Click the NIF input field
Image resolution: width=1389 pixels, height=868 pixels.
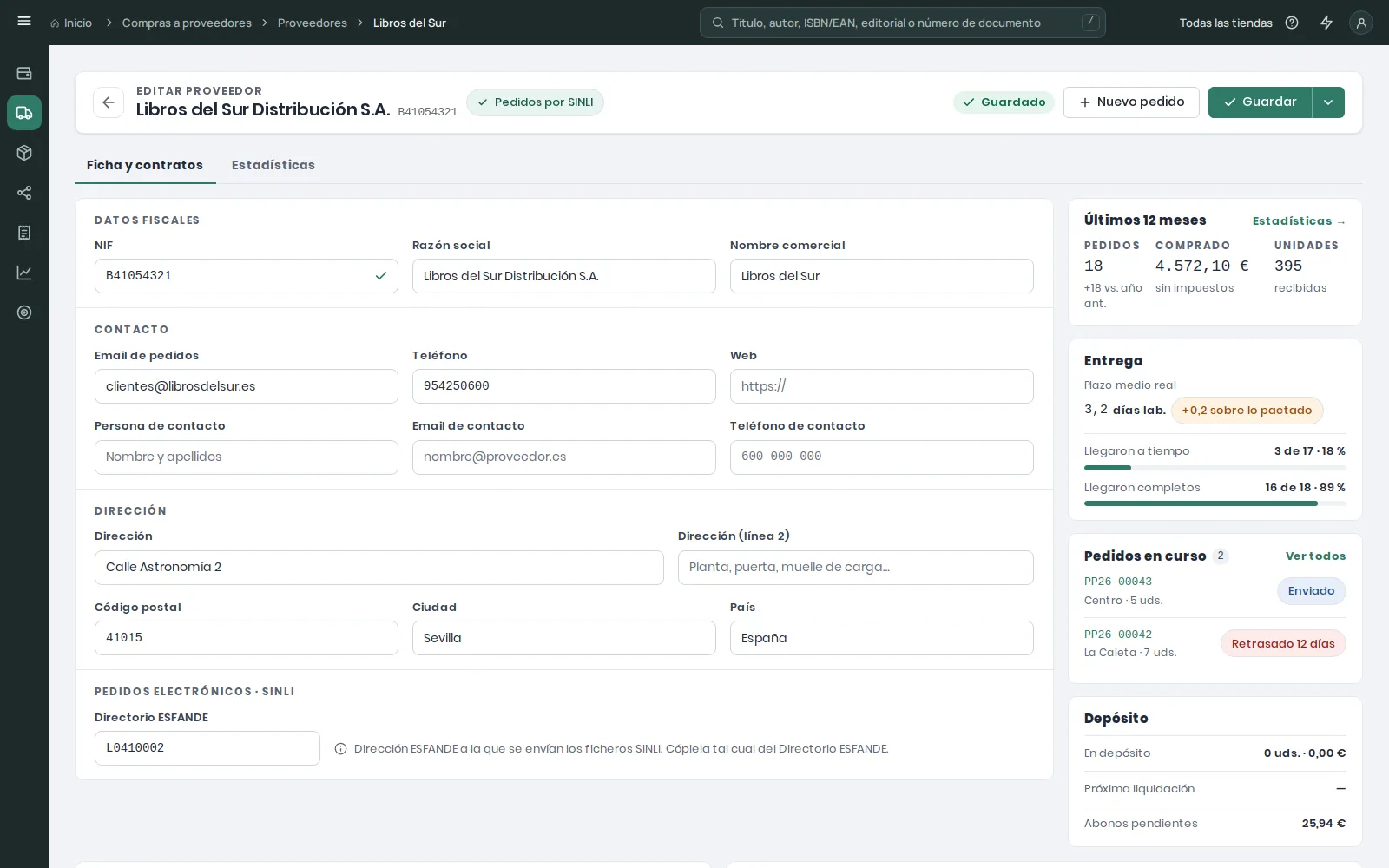[x=247, y=276]
